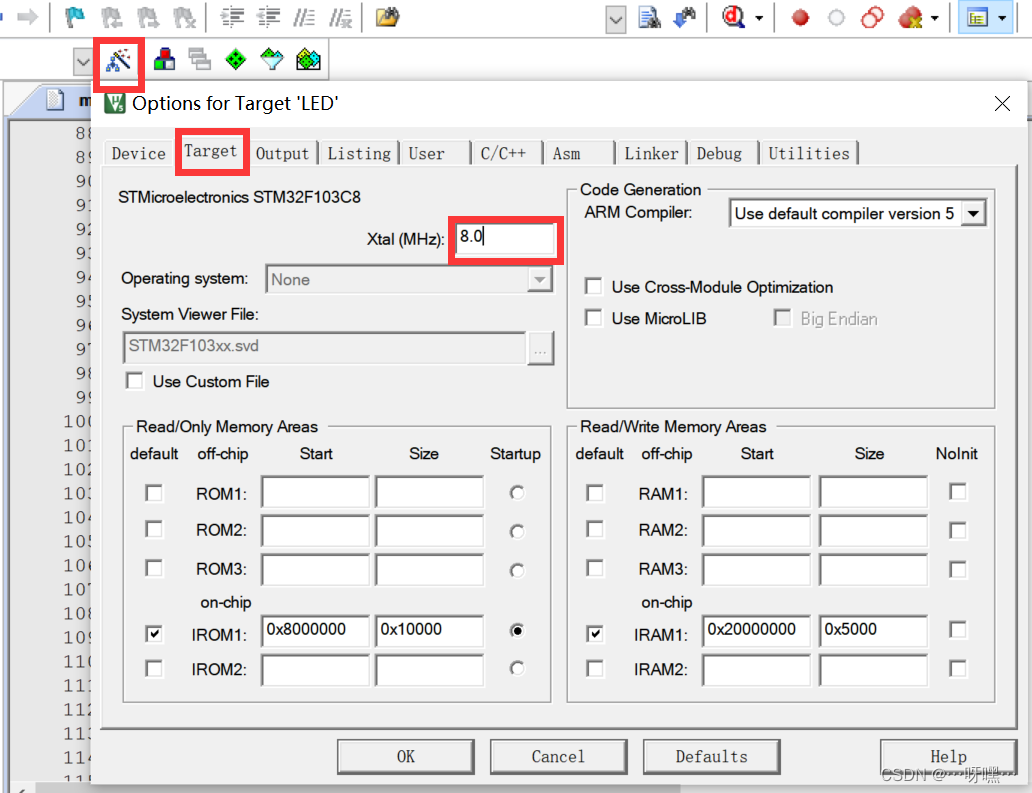The width and height of the screenshot is (1032, 793).
Task: Tick Use Custom File checkbox
Action: 135,381
